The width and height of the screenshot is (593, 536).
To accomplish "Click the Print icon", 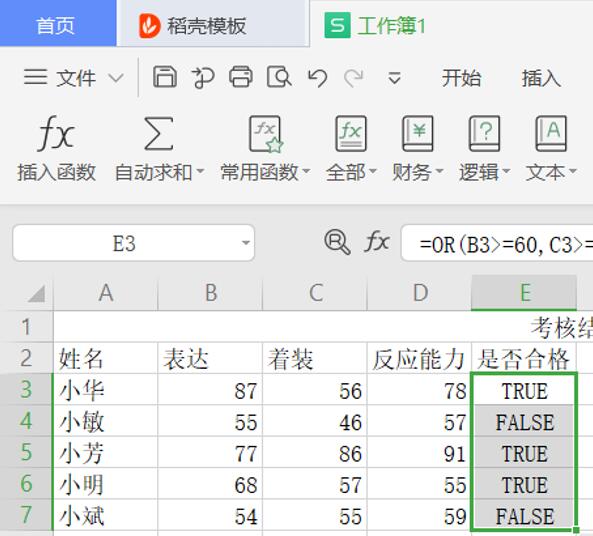I will pyautogui.click(x=241, y=77).
